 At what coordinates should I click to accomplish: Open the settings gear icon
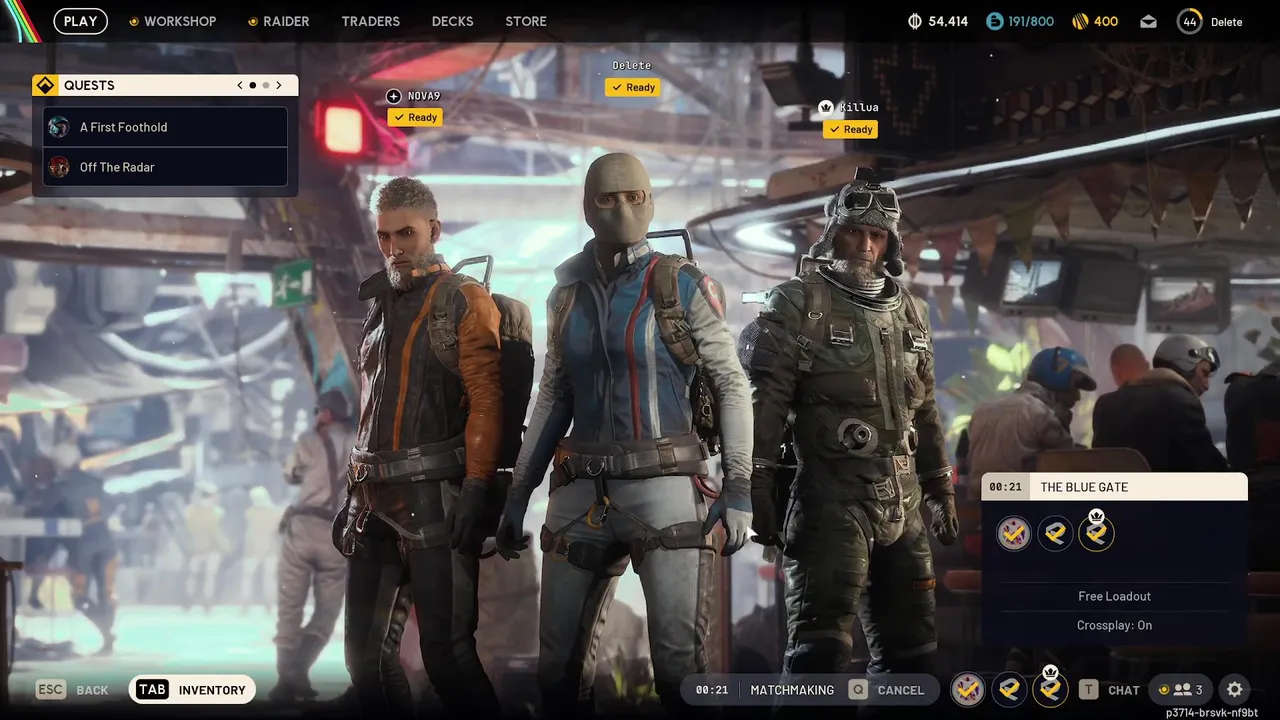click(1235, 689)
